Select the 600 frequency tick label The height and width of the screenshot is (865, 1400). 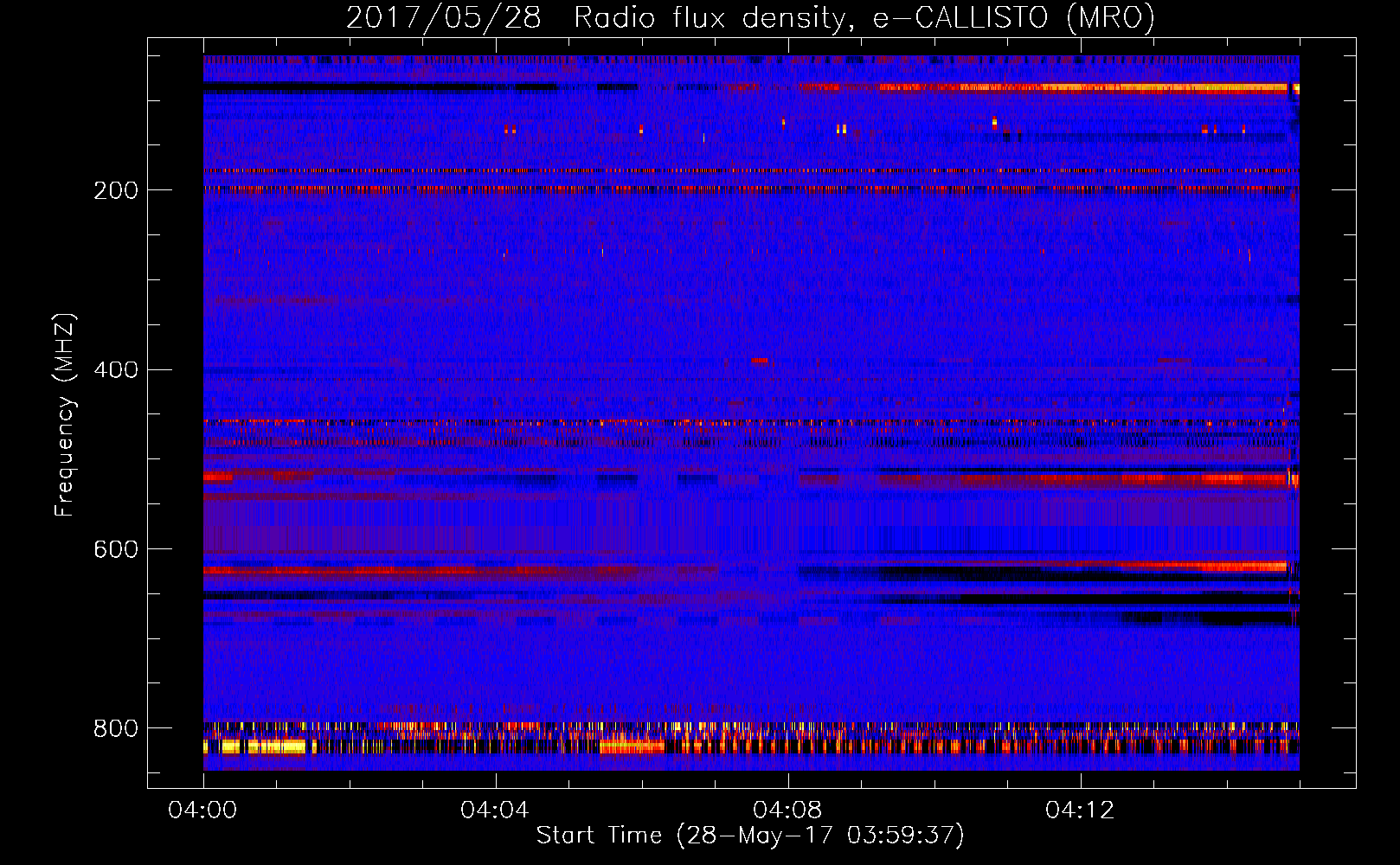(116, 550)
